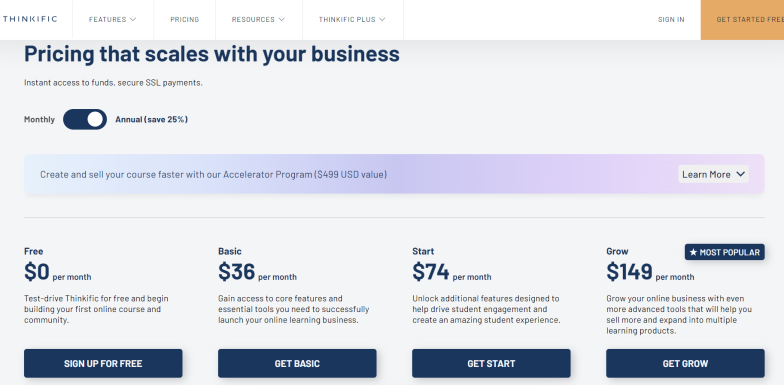Click the star icon in Most Popular badge

[x=693, y=252]
